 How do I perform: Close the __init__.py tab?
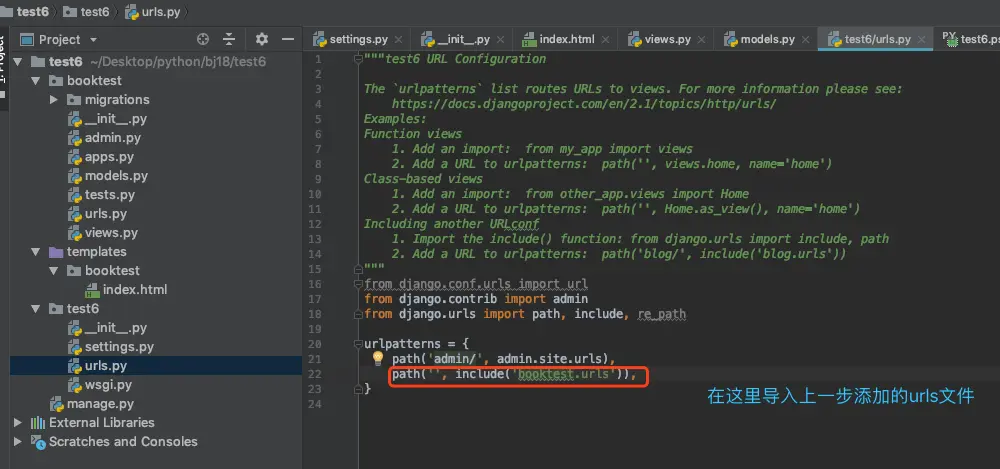[501, 40]
